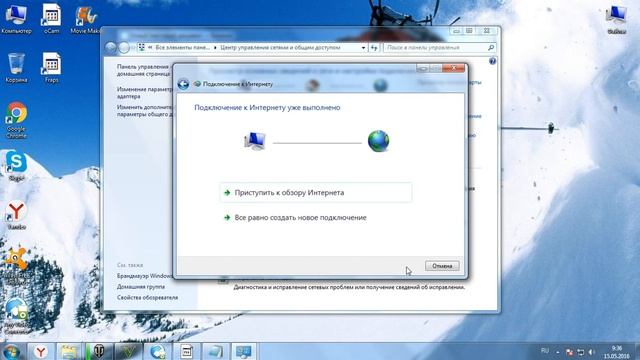Open File Explorer from the taskbar

point(69,351)
